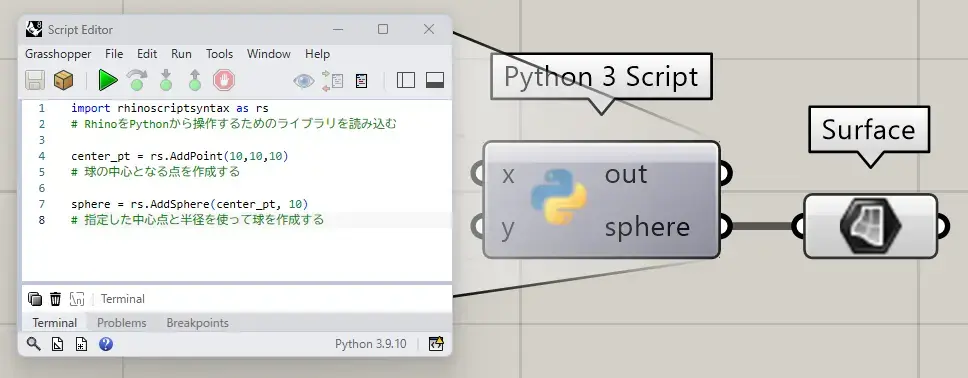Click the Script Editor window app icon
Image resolution: width=968 pixels, height=378 pixels.
point(35,29)
